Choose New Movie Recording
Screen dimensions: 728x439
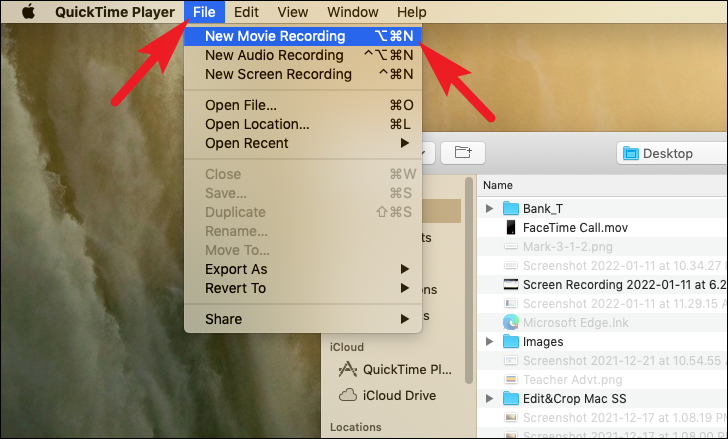pos(303,36)
